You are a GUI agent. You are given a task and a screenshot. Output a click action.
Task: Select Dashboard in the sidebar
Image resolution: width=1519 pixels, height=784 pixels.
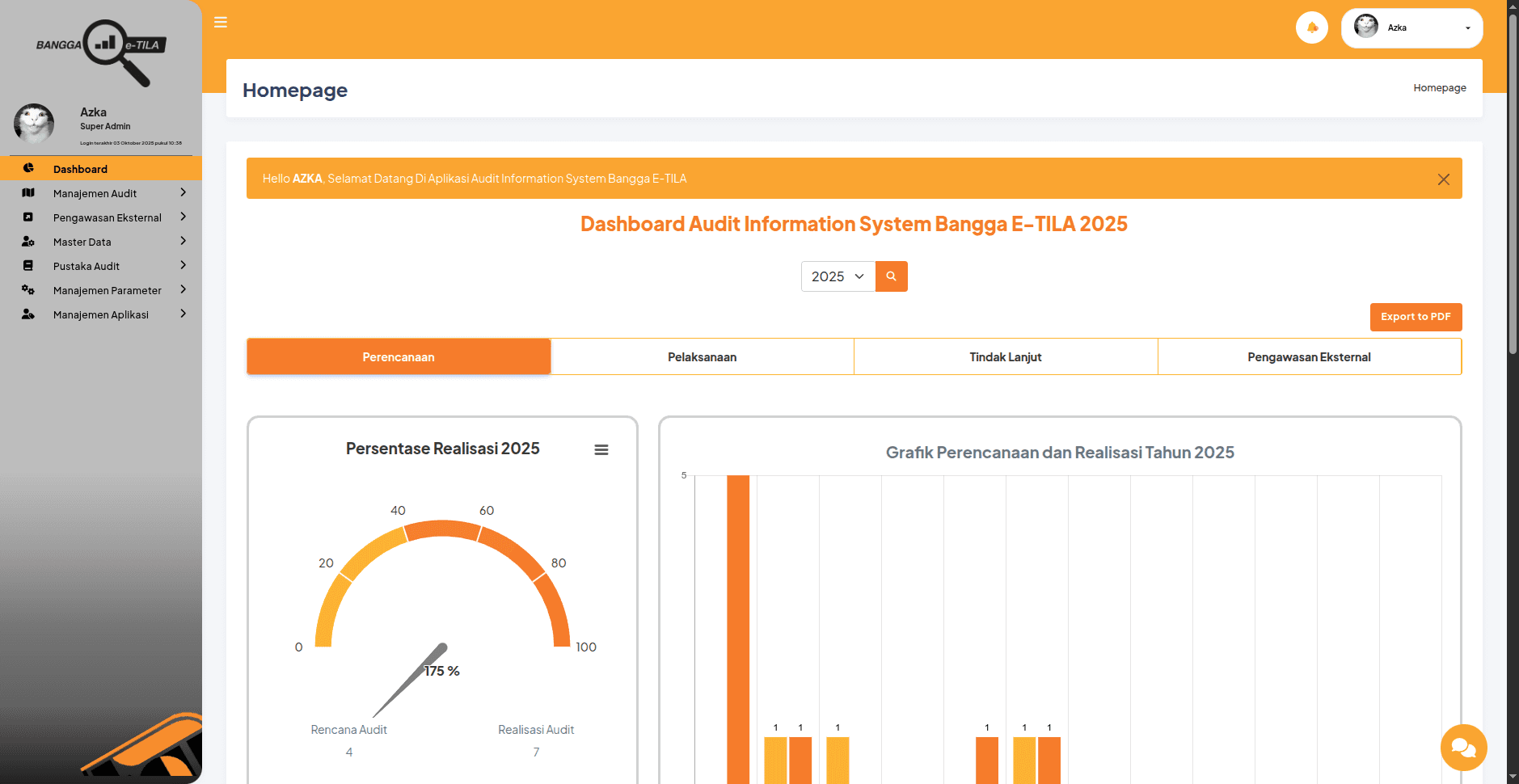pos(80,169)
